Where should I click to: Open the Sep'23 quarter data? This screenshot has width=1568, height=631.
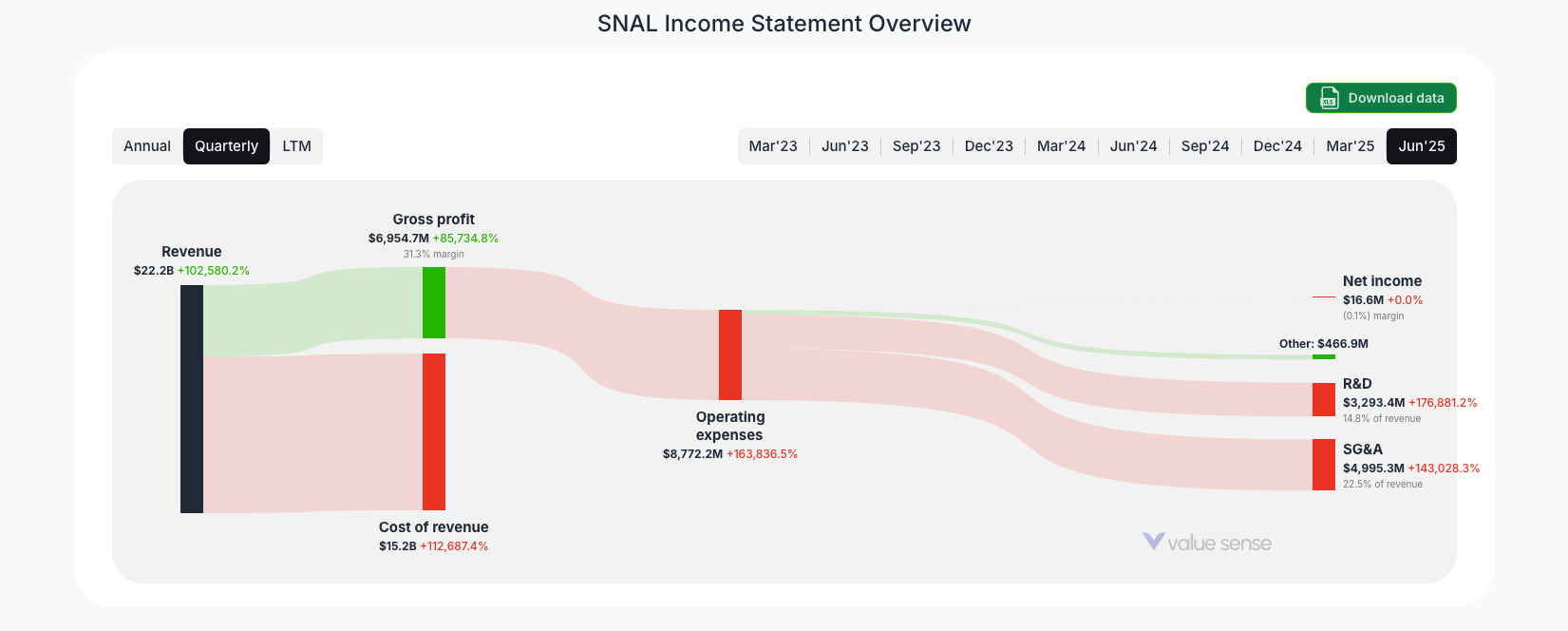[x=916, y=145]
